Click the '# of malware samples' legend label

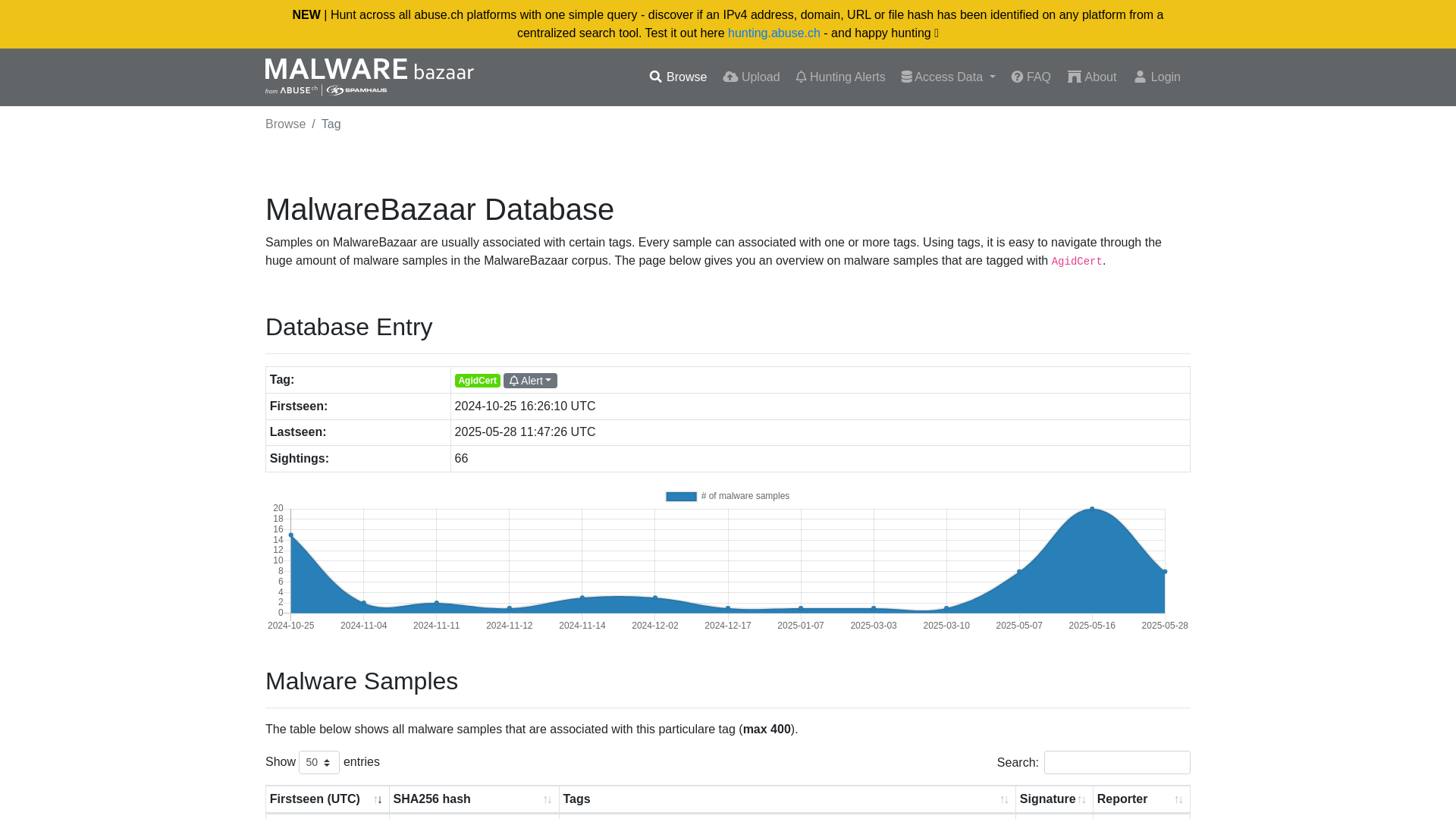(745, 496)
